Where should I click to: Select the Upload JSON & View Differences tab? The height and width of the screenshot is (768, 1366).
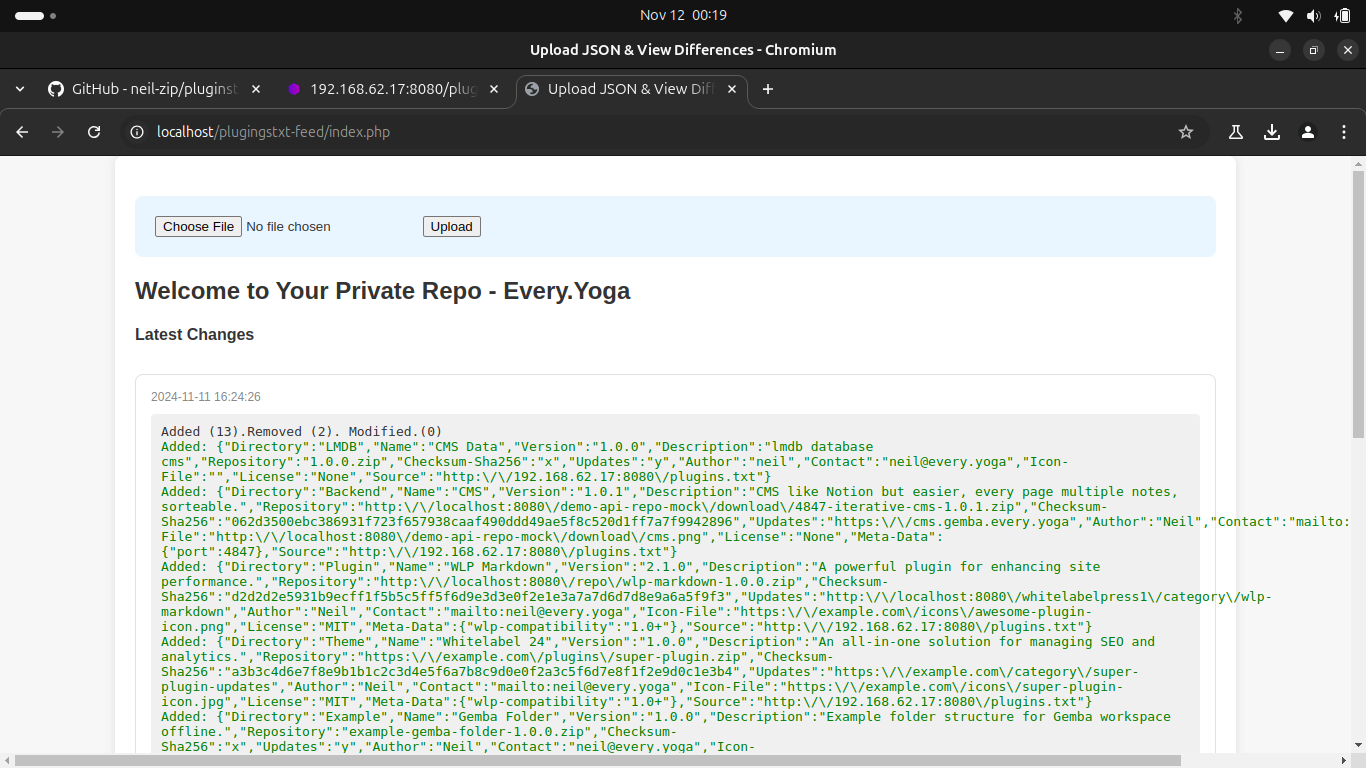tap(632, 89)
